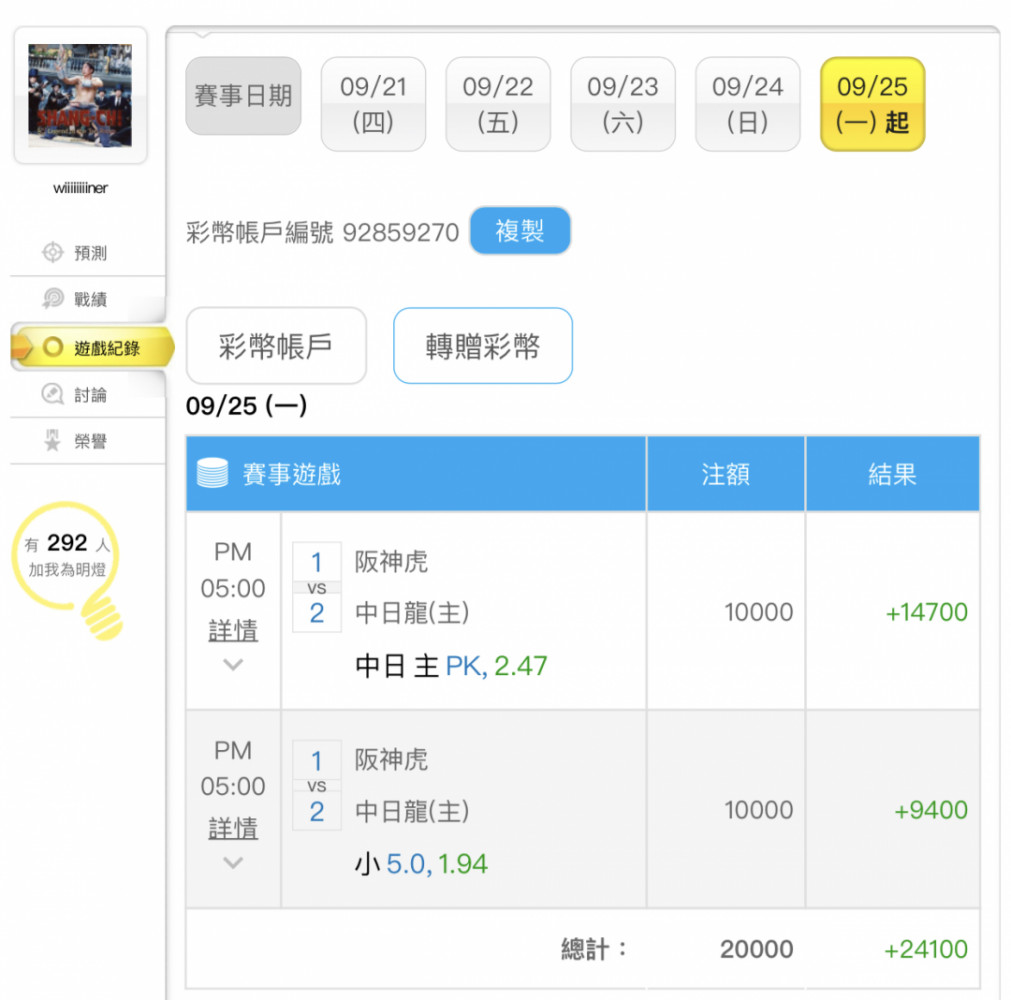1011x1000 pixels.
Task: Click the total result +24100
Action: point(925,949)
